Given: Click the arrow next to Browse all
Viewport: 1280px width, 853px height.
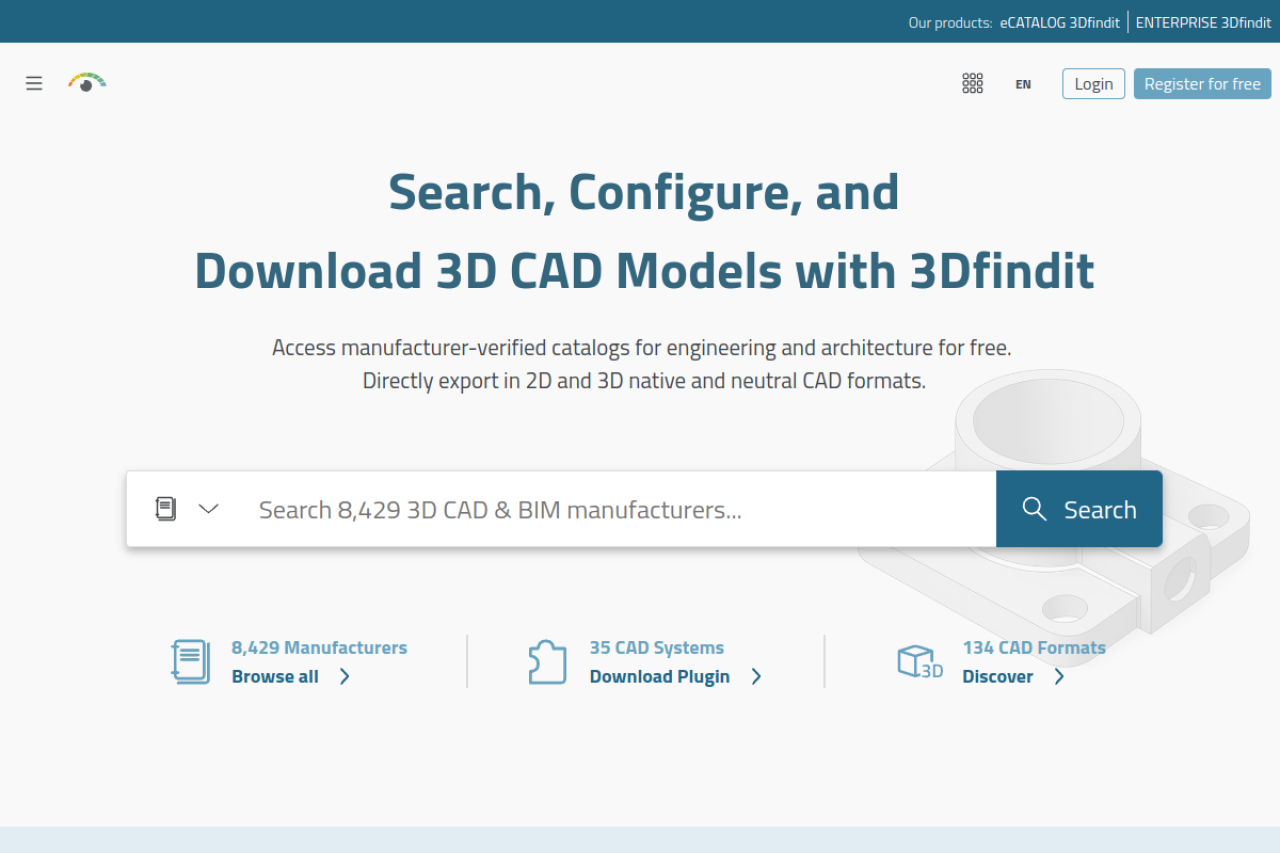Looking at the screenshot, I should 345,677.
